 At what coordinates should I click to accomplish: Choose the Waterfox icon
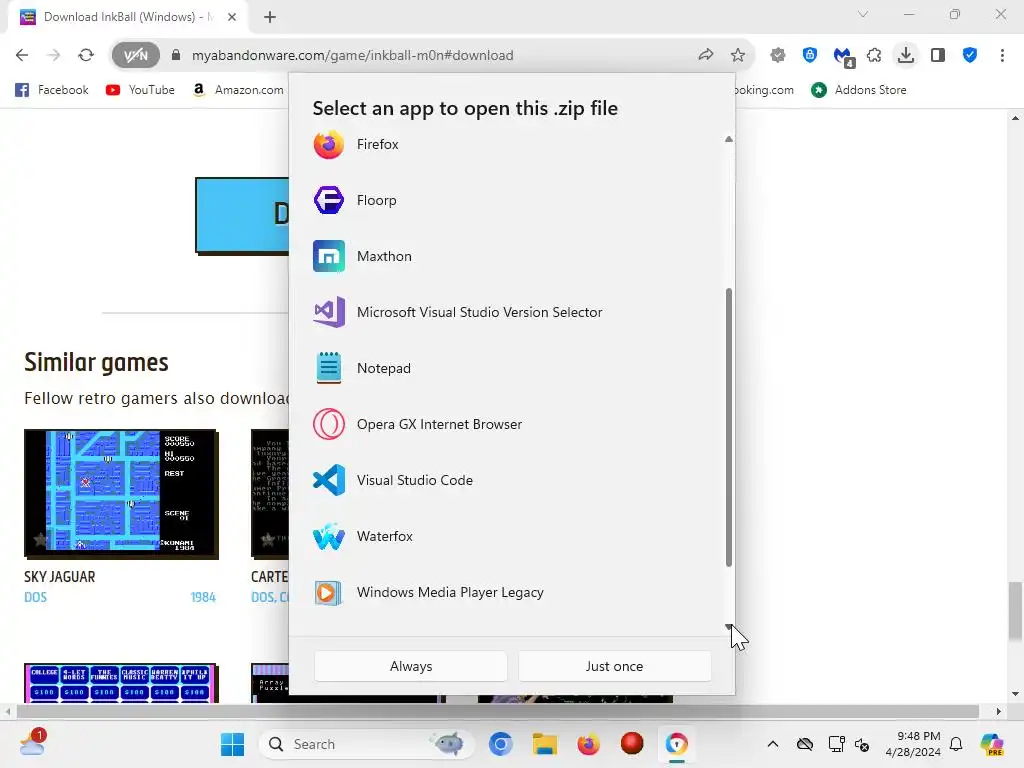tap(328, 536)
